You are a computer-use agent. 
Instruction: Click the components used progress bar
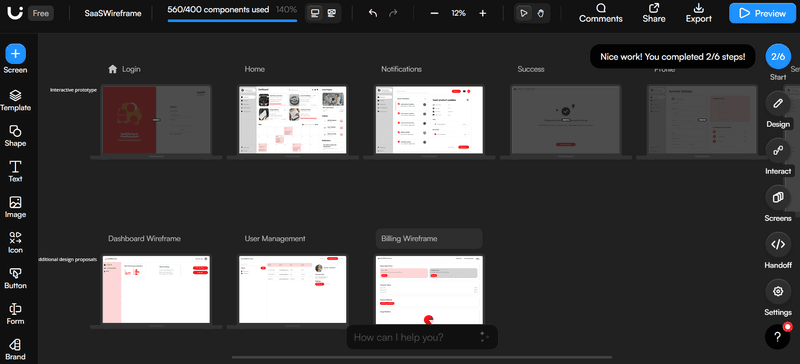(232, 21)
